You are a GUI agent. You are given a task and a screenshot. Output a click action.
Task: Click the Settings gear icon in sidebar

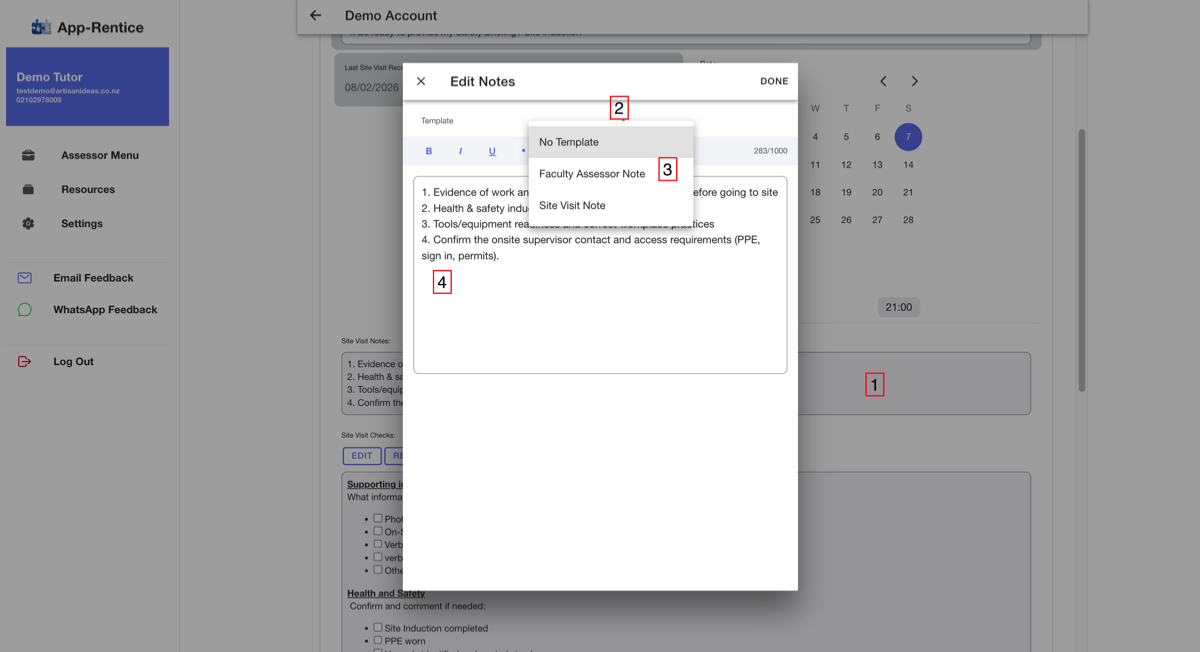(28, 223)
